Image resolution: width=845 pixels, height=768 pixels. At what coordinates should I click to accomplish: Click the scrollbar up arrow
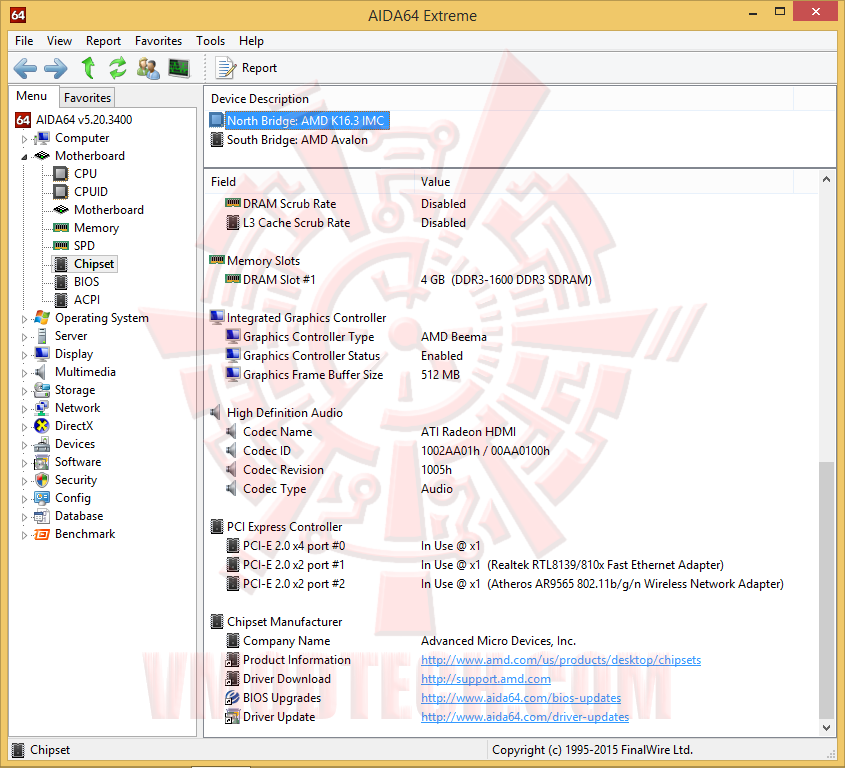[x=826, y=179]
